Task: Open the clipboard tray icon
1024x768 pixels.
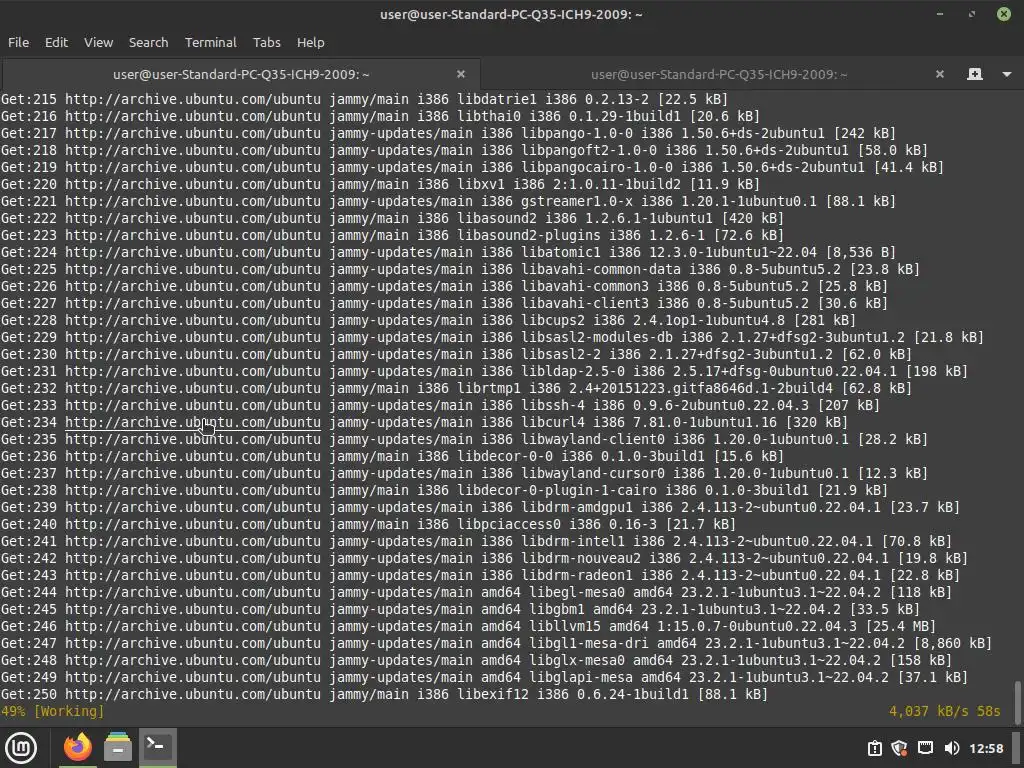Action: [874, 748]
